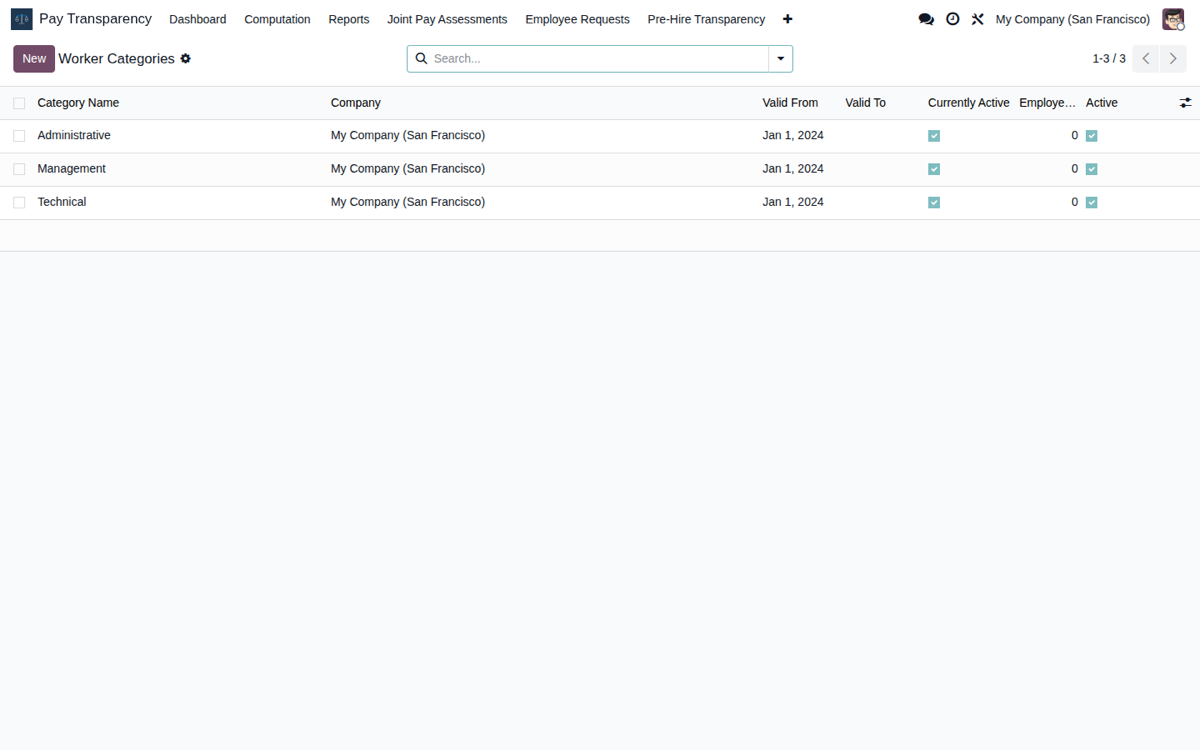Click the Pay Transparency app title
This screenshot has height=750, width=1200.
(x=95, y=19)
